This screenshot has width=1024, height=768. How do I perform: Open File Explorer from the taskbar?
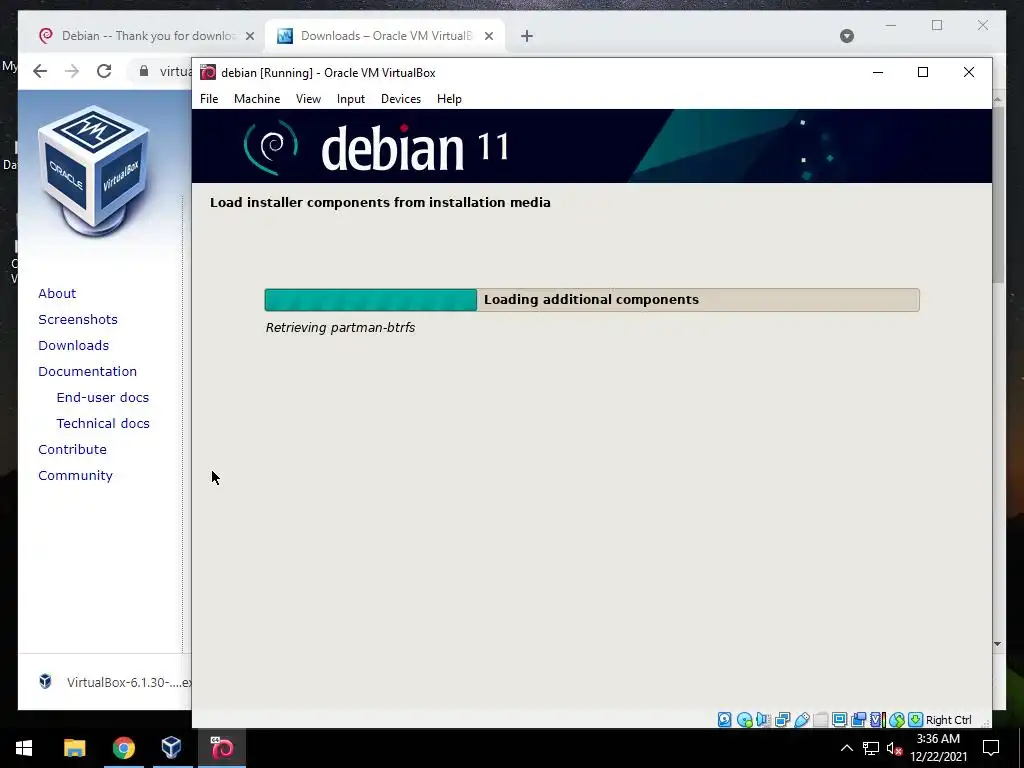[74, 748]
